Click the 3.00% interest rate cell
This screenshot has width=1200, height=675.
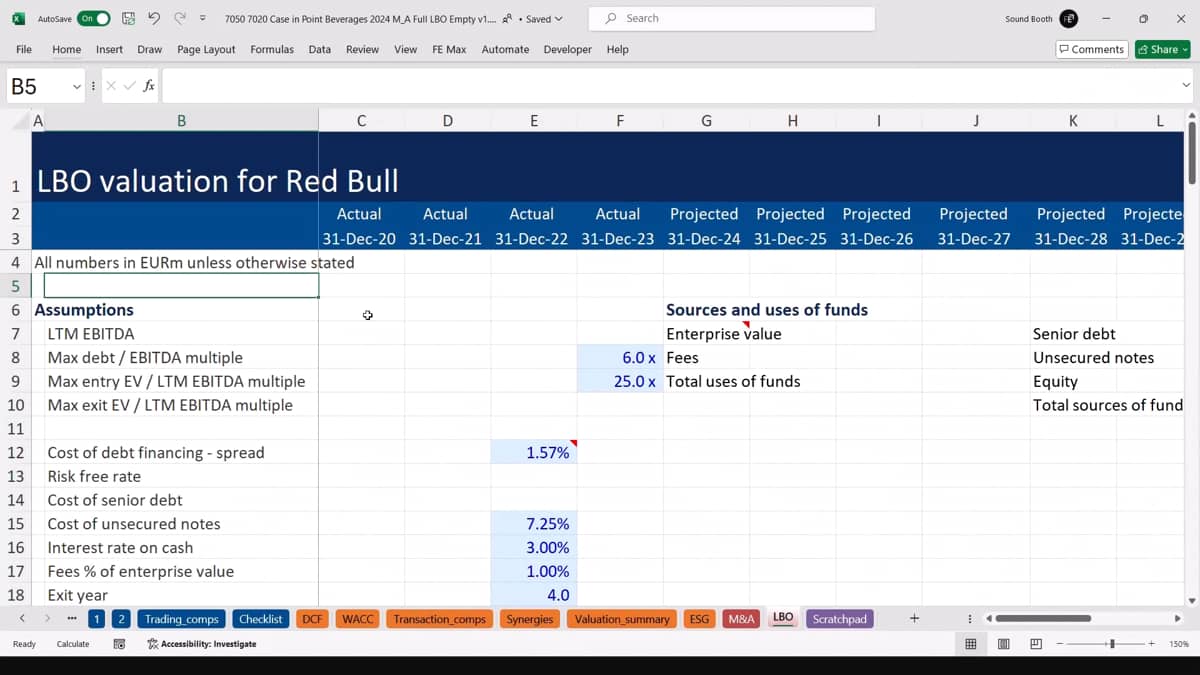534,547
